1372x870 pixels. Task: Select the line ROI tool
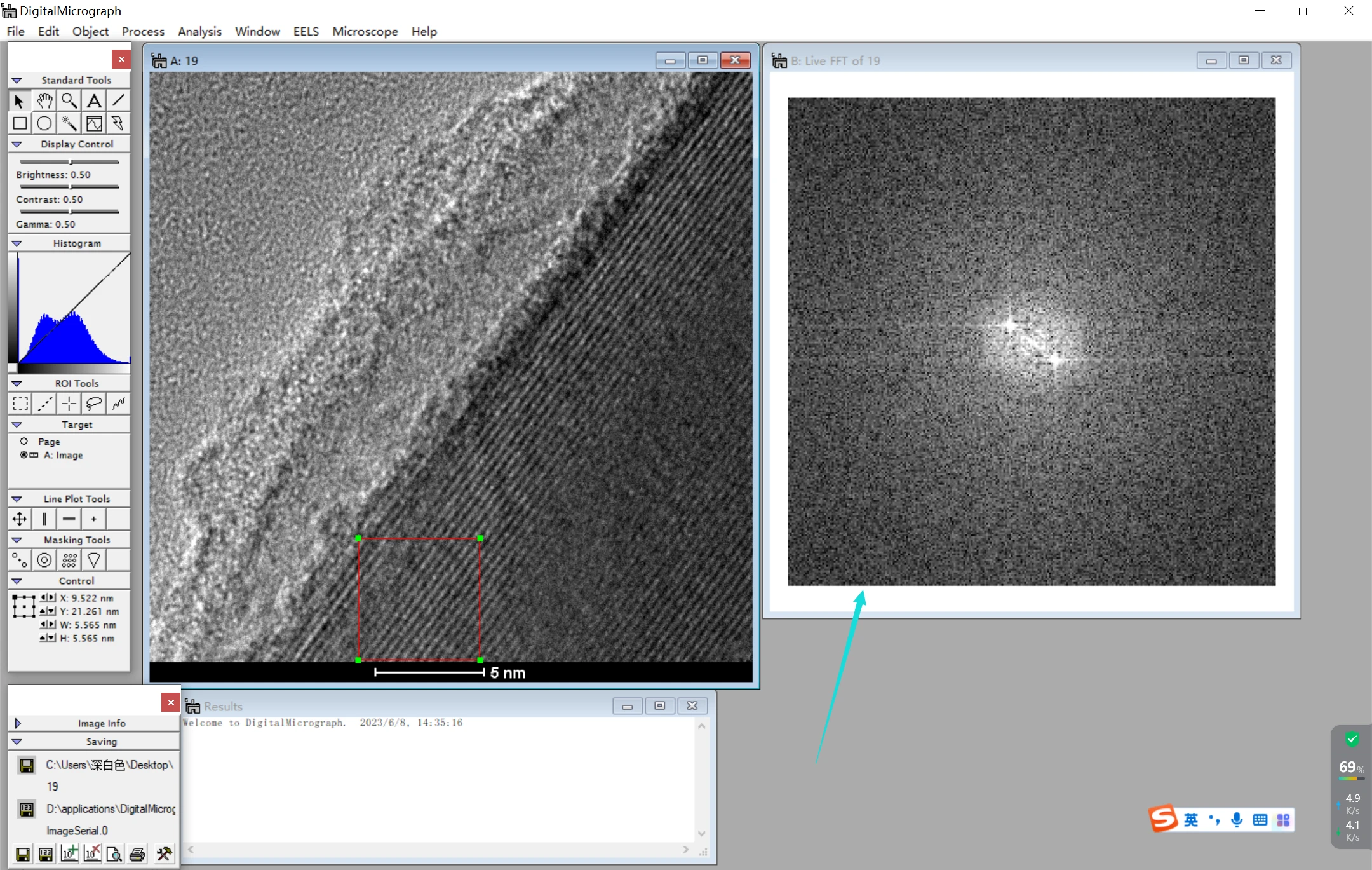click(x=44, y=403)
